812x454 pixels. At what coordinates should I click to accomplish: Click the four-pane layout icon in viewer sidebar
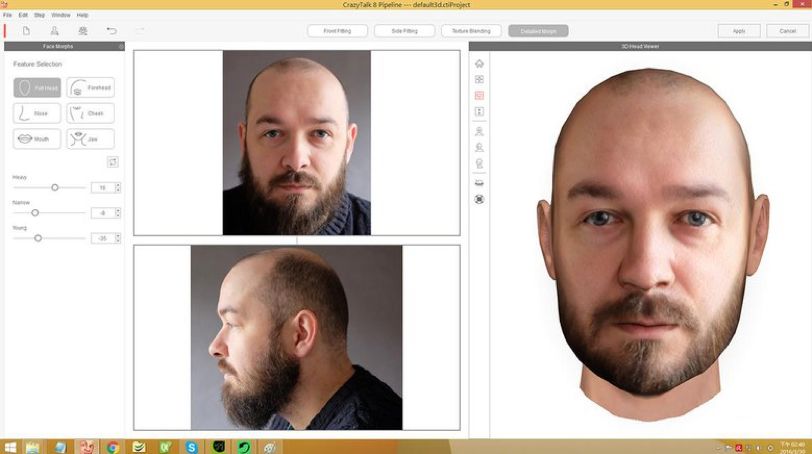[479, 79]
